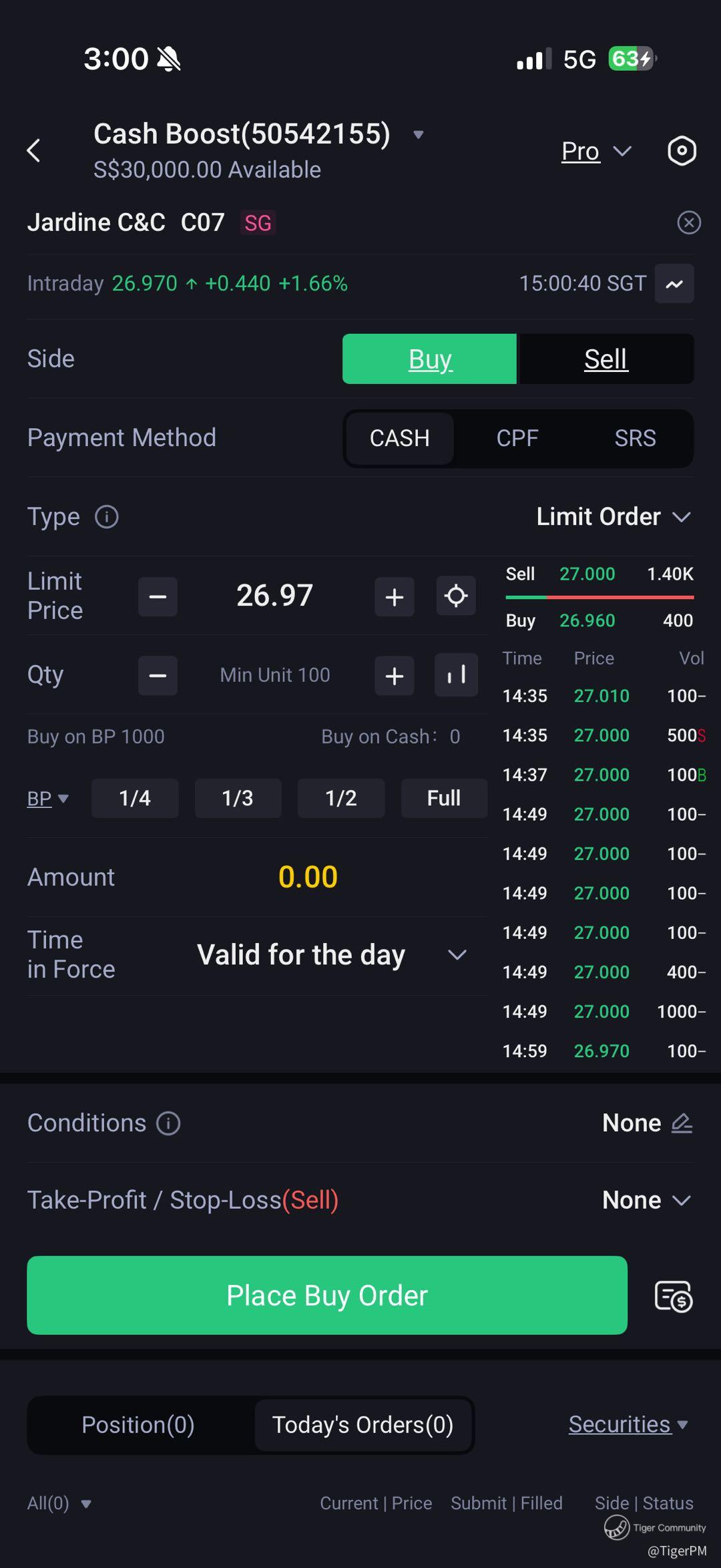This screenshot has width=721, height=1568.
Task: Choose CASH payment method
Action: [400, 438]
